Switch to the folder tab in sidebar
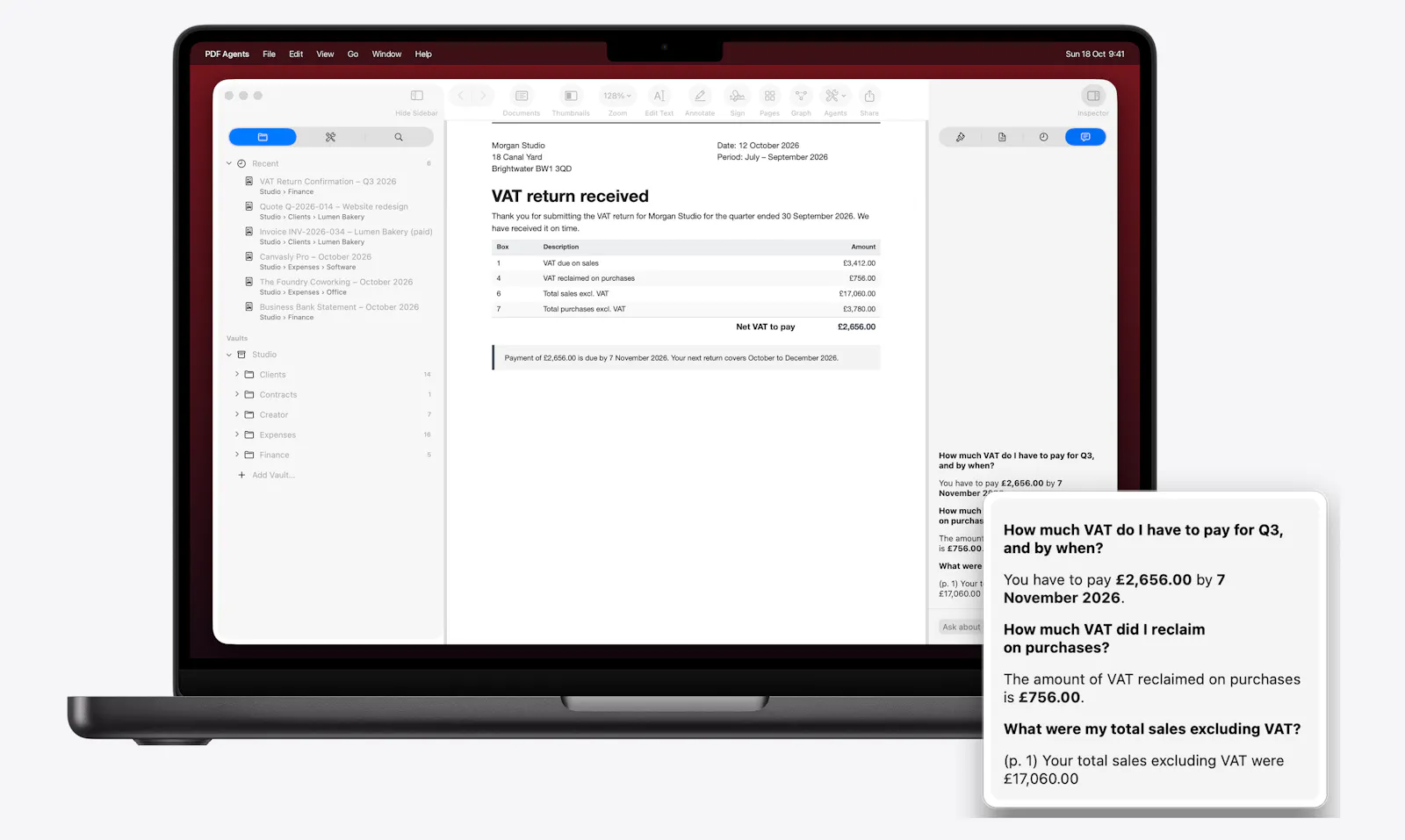The height and width of the screenshot is (840, 1405). point(263,137)
